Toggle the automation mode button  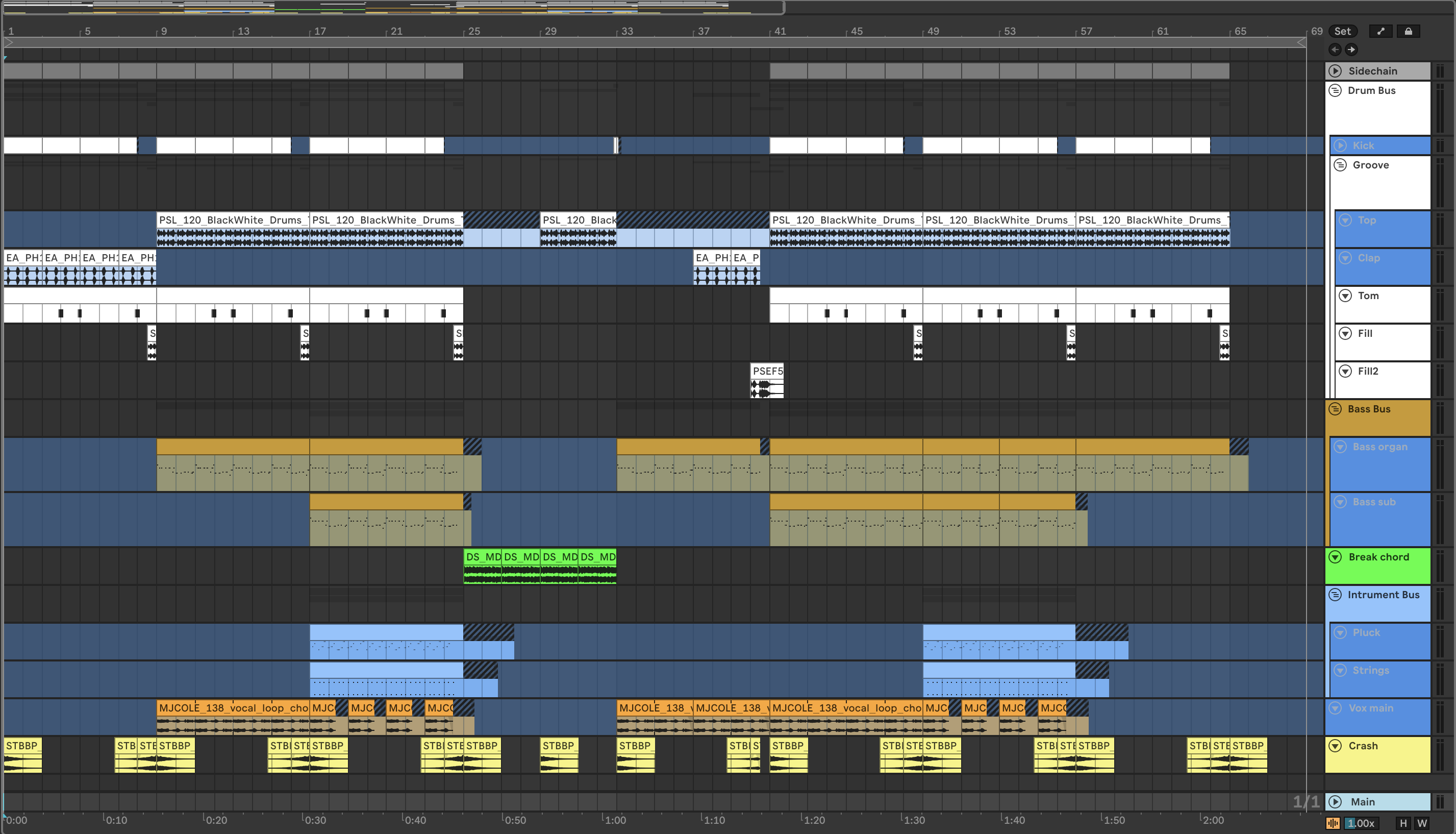coord(1380,32)
